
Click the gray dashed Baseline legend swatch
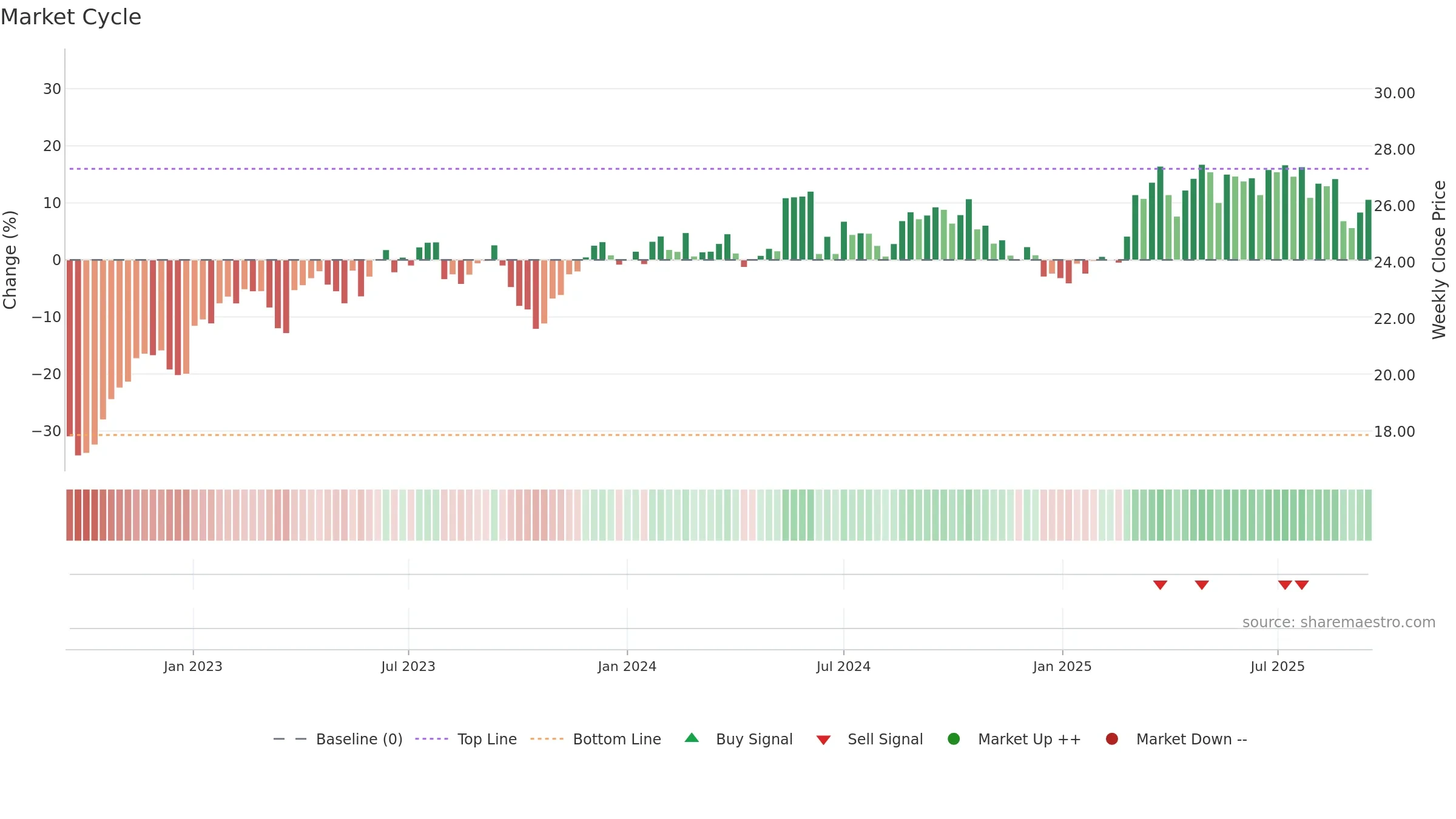(290, 739)
